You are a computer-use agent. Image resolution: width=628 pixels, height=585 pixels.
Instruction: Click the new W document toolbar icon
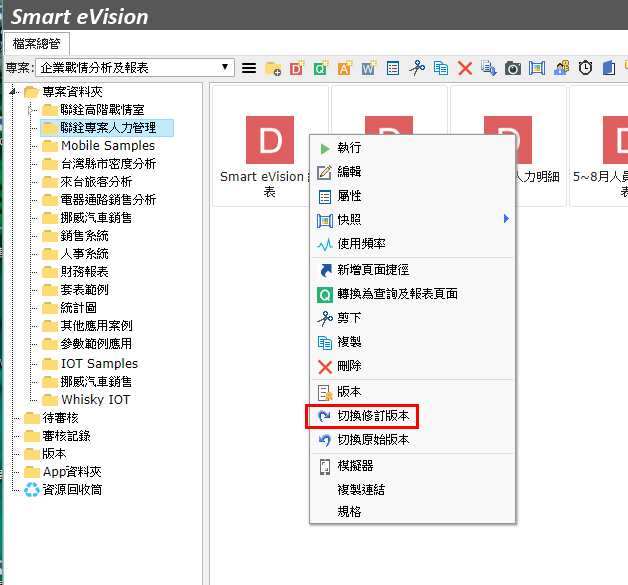tap(369, 68)
